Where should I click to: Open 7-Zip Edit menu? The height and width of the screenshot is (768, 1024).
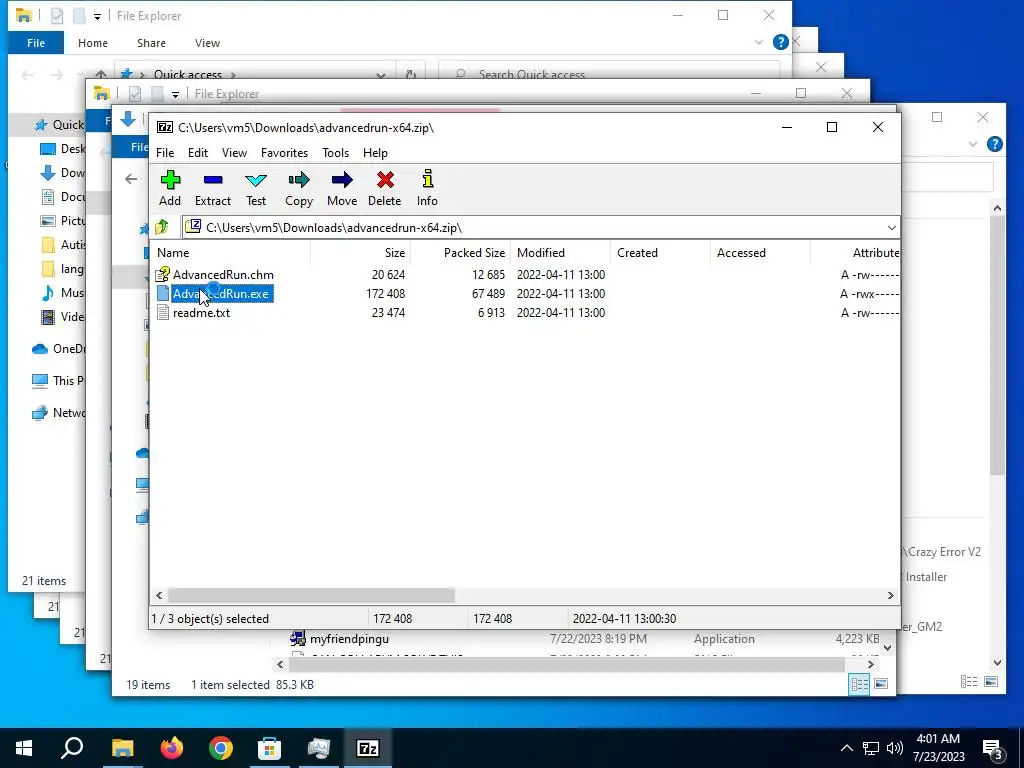[x=198, y=153]
